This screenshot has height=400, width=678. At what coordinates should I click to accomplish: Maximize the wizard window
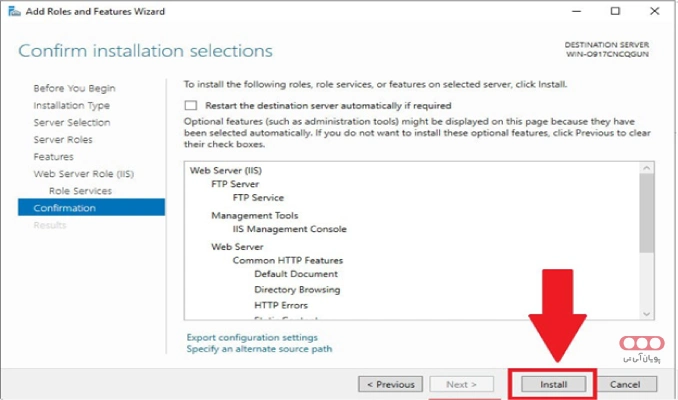point(615,11)
